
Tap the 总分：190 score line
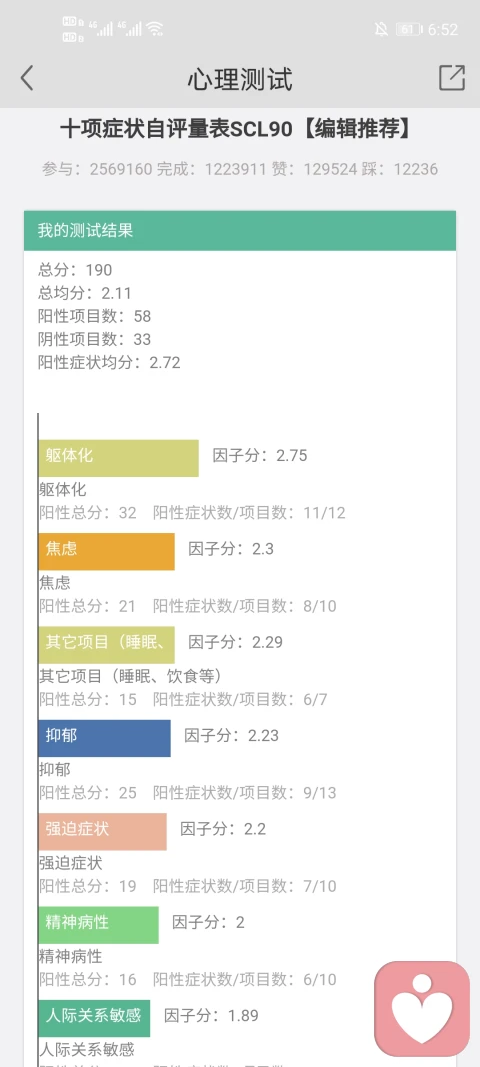point(75,270)
